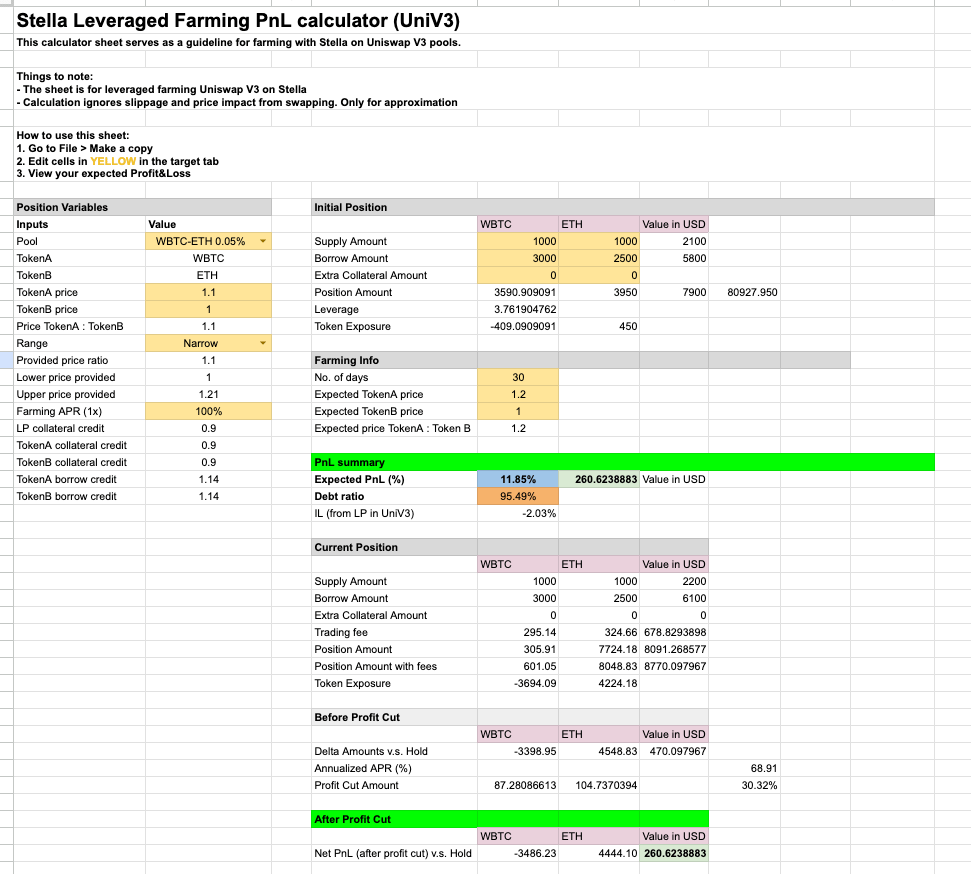Select the No. of days value 30
Screen dimensions: 971x874
(x=518, y=377)
